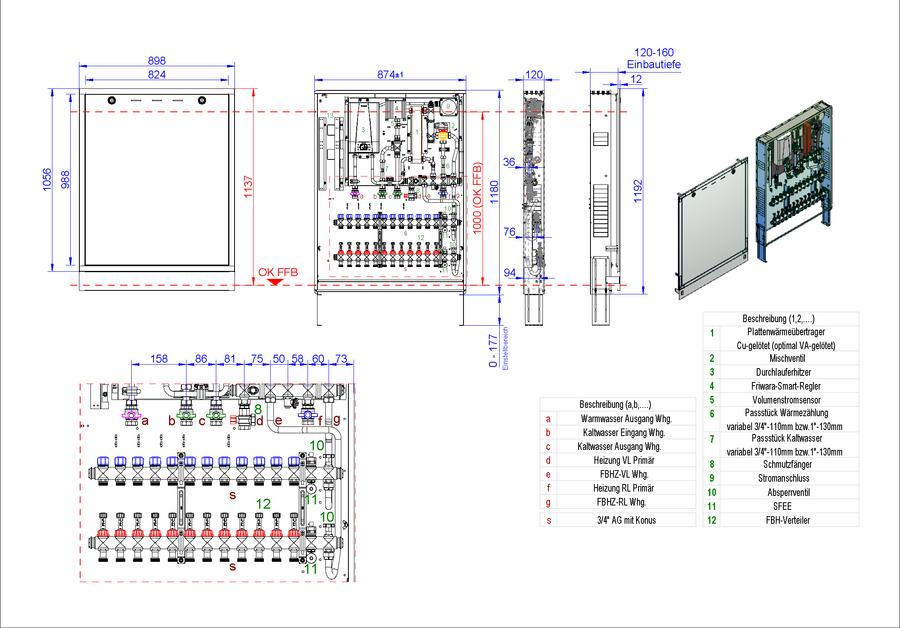Select the Friwara-Smart-Regler legend entry
This screenshot has height=628, width=900.
click(785, 386)
